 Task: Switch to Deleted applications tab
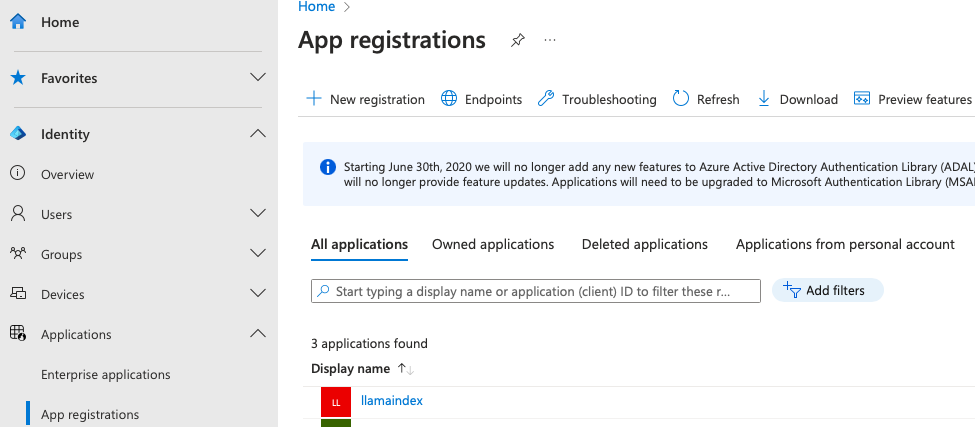point(644,244)
